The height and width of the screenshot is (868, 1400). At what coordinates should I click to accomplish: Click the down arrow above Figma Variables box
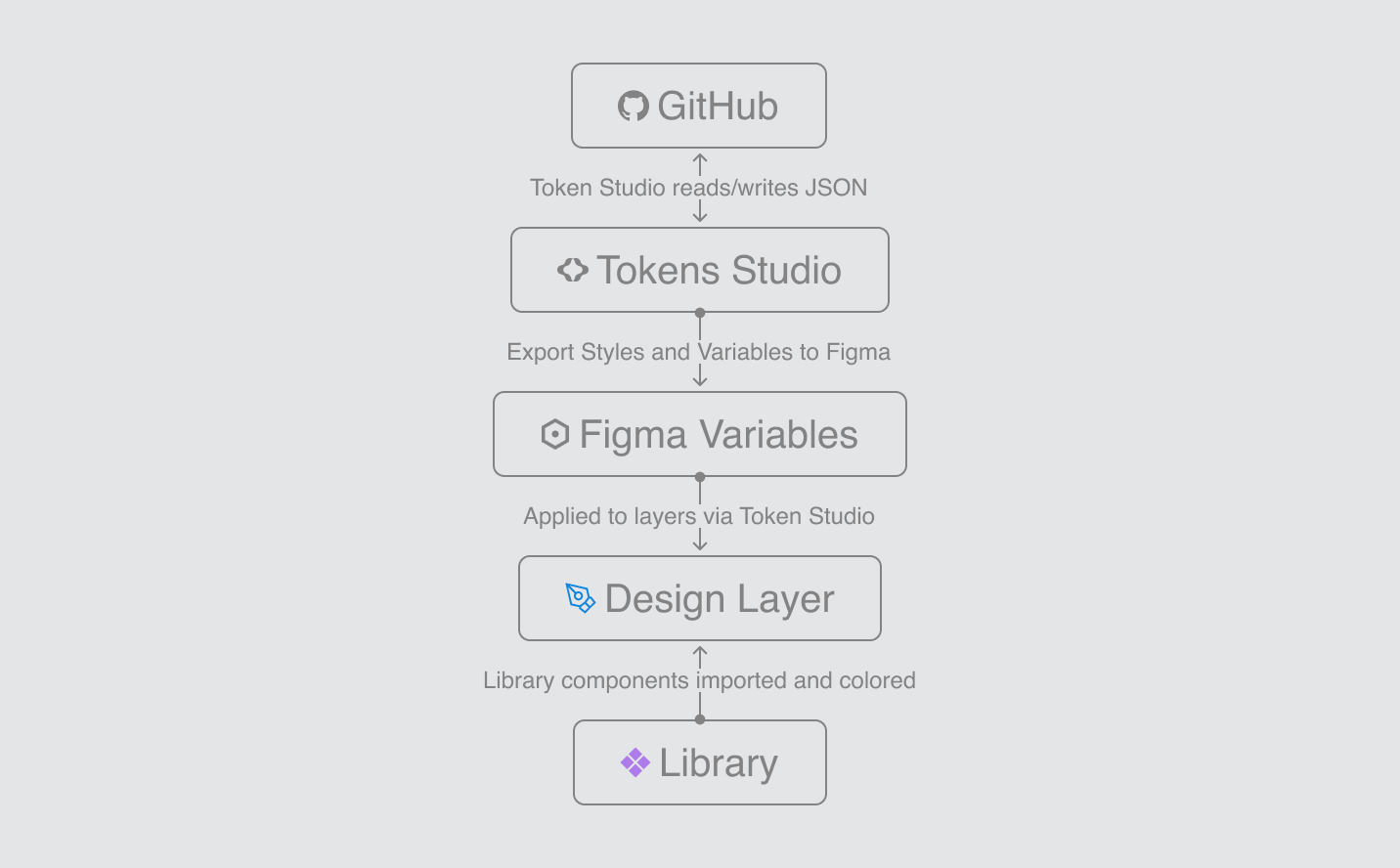pyautogui.click(x=700, y=376)
